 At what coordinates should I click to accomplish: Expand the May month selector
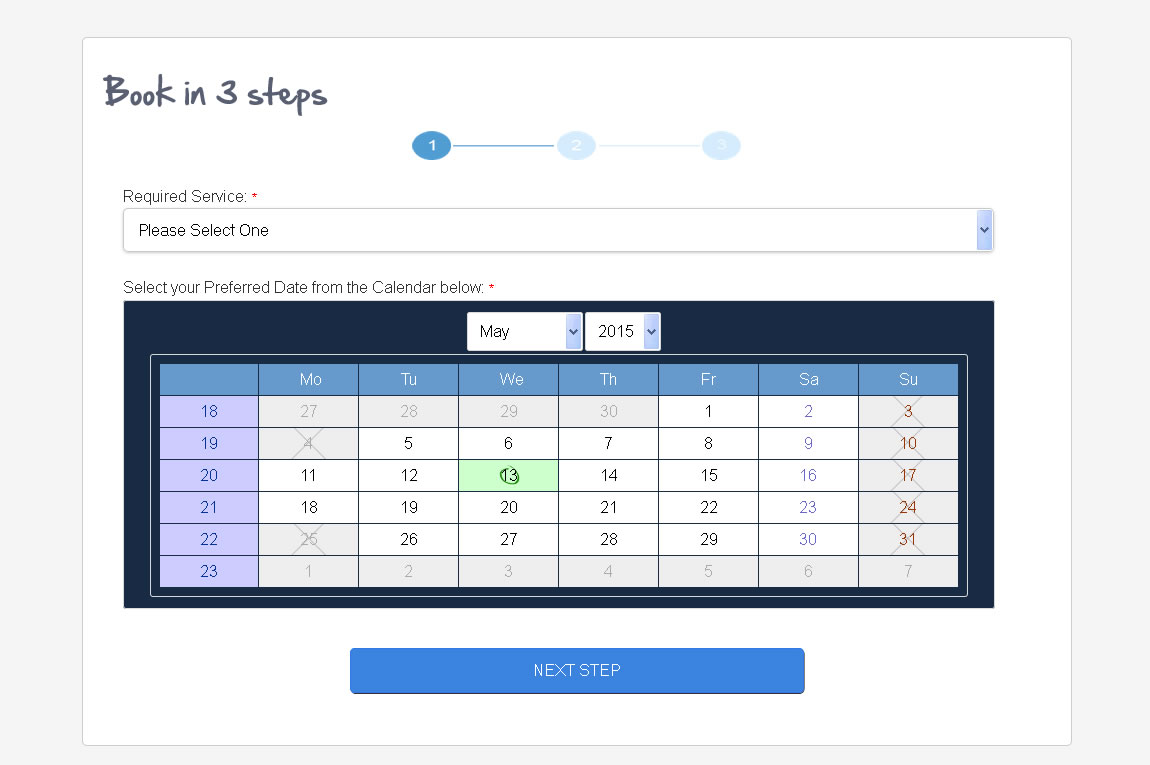524,332
